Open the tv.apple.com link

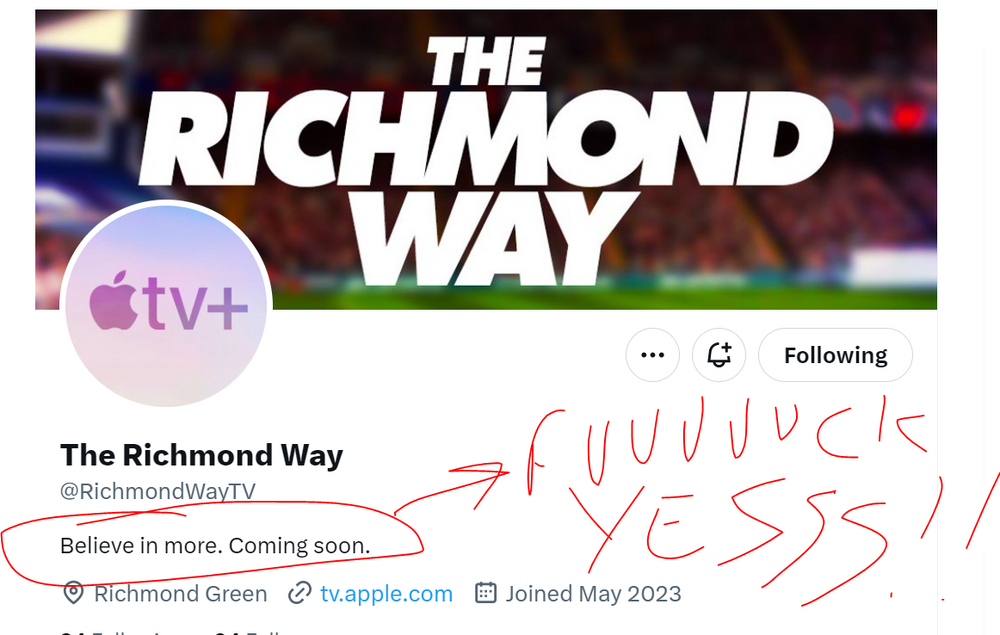(386, 594)
